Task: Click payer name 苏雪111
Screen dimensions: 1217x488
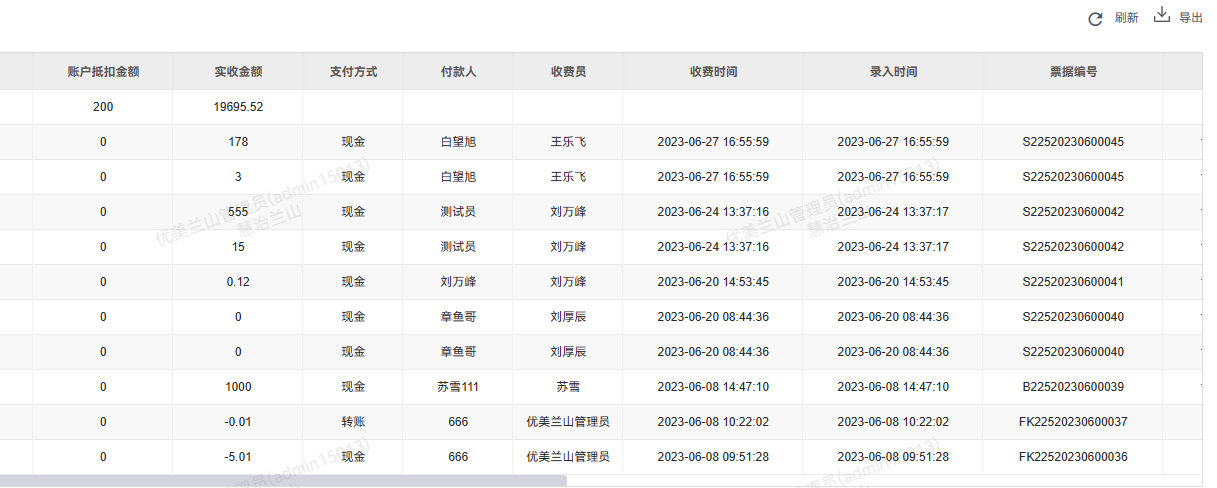Action: pos(458,387)
